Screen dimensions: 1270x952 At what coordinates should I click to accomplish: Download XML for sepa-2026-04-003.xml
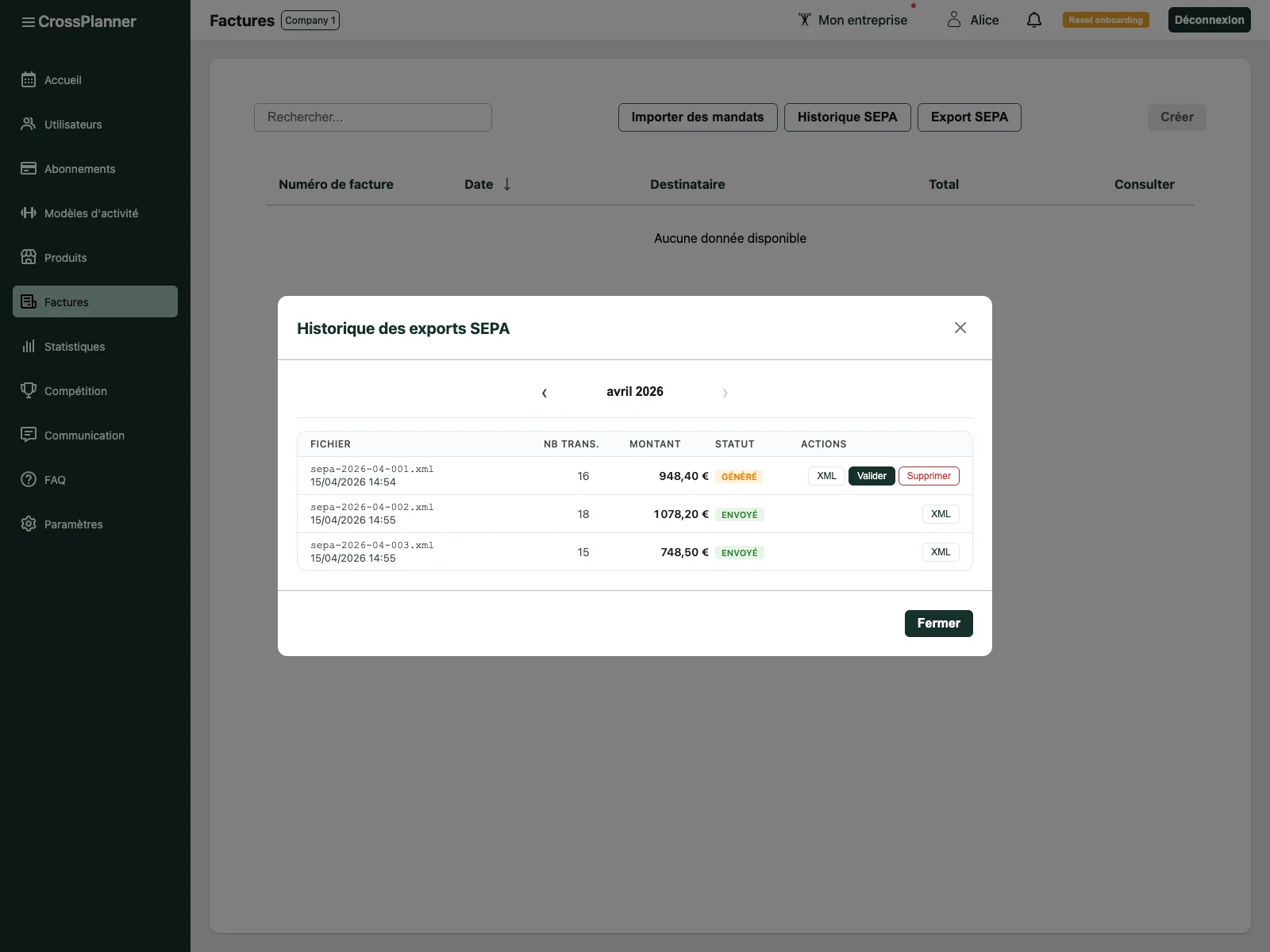[x=941, y=552]
